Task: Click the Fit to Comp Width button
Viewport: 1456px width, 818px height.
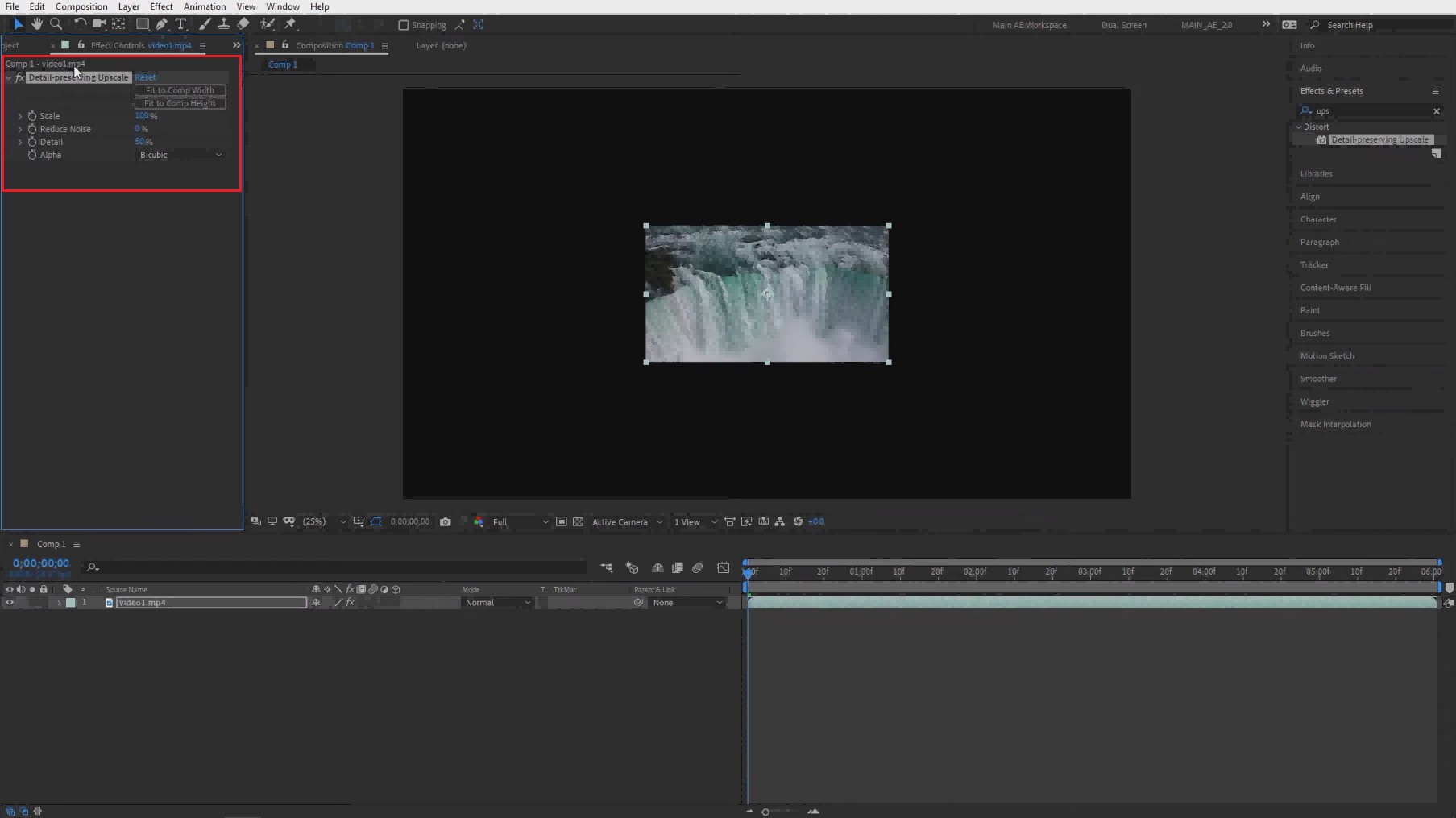Action: (x=180, y=90)
